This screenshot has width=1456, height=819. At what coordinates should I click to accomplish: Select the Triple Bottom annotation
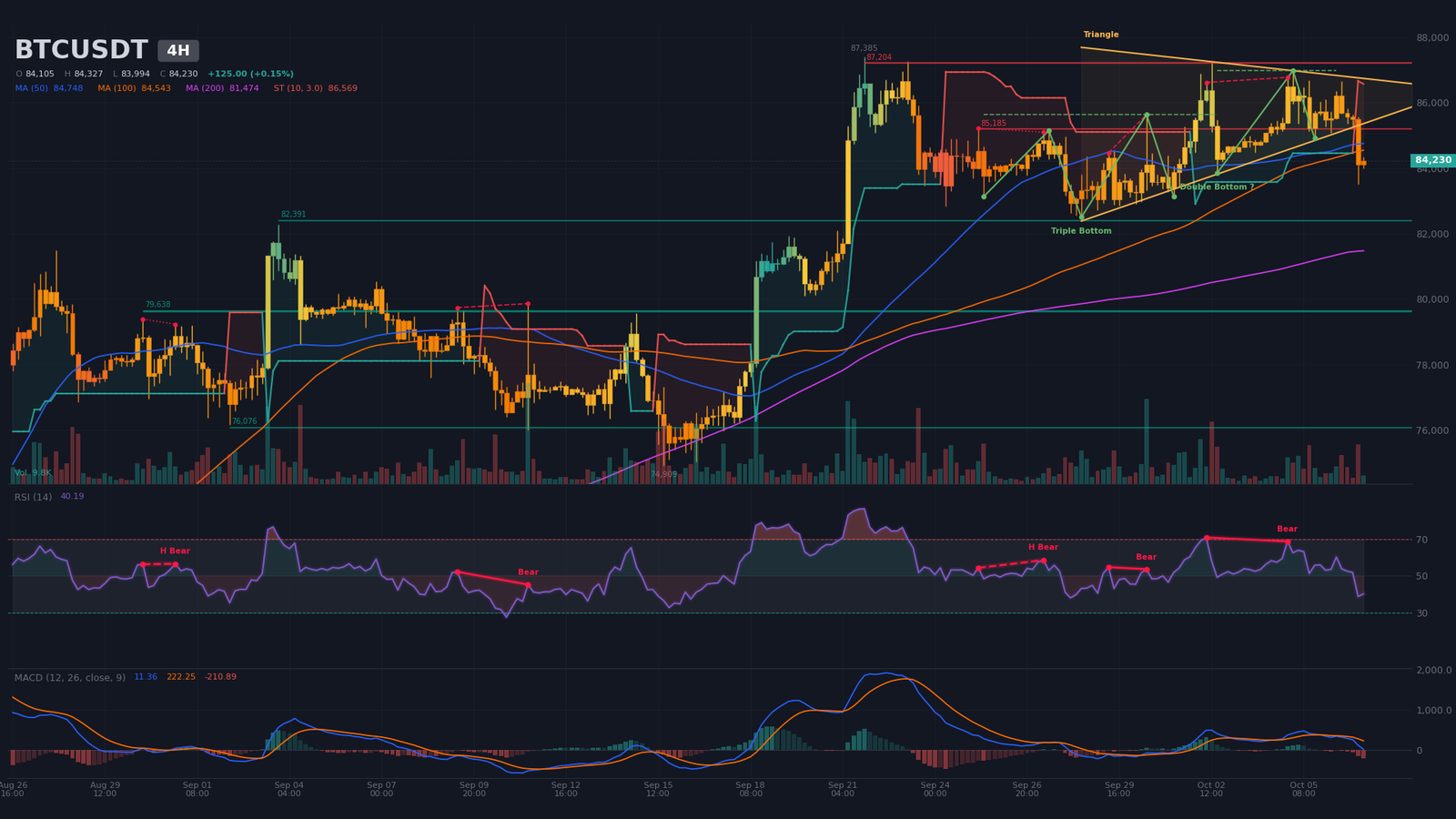pyautogui.click(x=1081, y=231)
